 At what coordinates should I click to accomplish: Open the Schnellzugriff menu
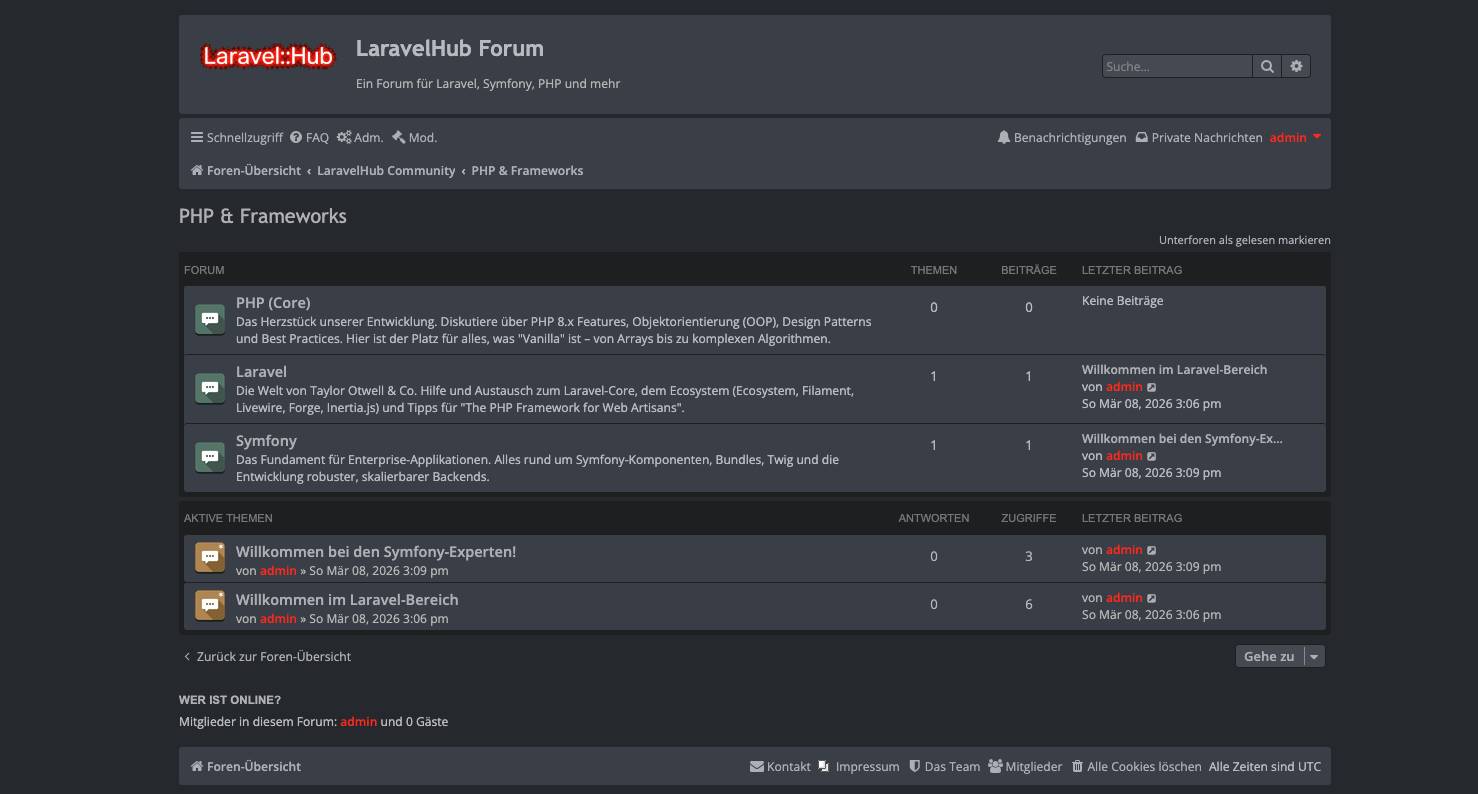236,137
